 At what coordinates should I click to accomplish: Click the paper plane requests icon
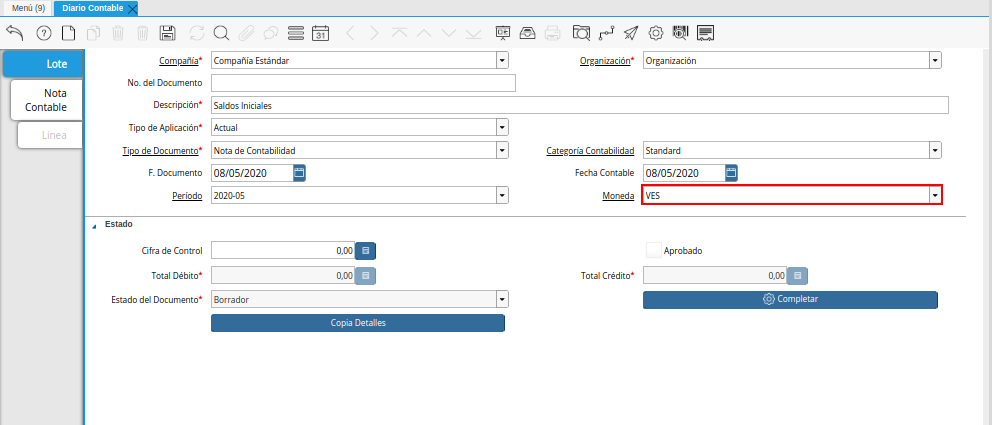pos(631,33)
